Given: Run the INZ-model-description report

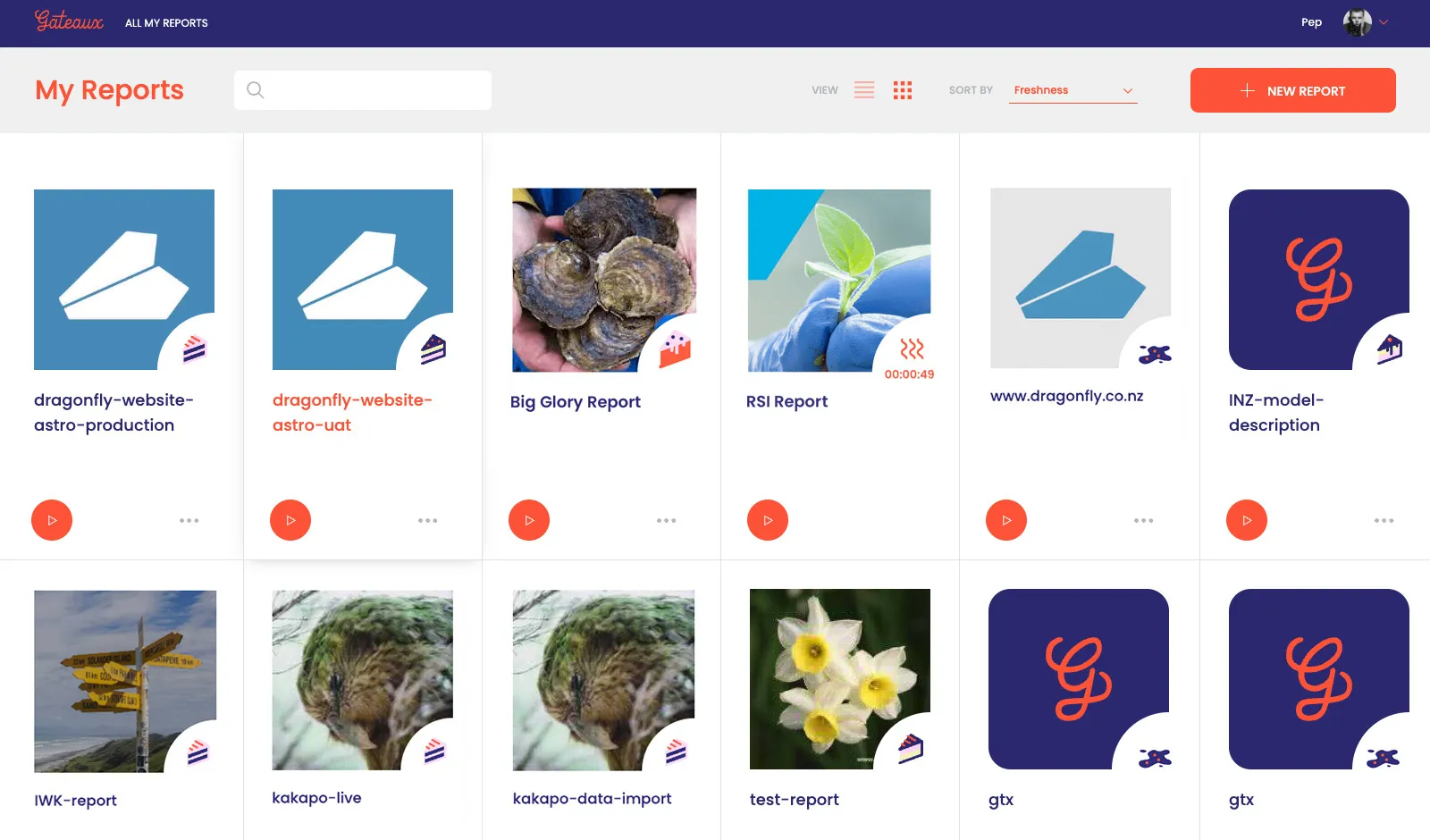Looking at the screenshot, I should [x=1247, y=520].
